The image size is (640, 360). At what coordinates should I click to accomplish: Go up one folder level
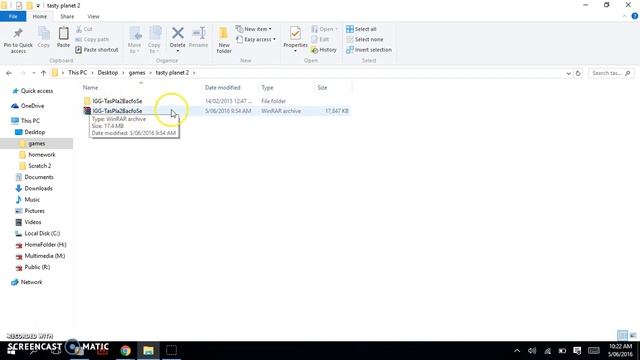pos(43,73)
